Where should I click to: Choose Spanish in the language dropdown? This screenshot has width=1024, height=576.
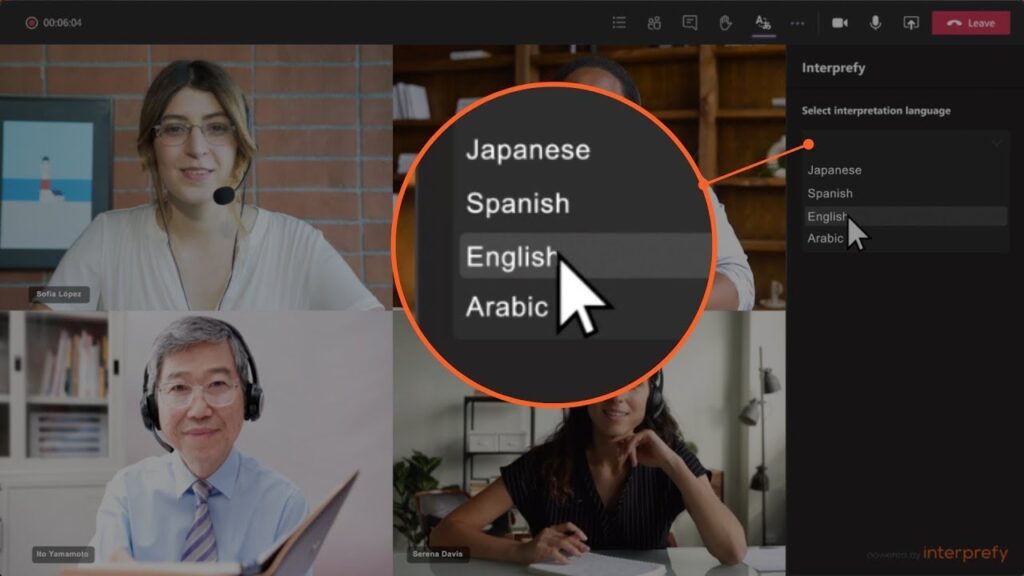[x=830, y=193]
